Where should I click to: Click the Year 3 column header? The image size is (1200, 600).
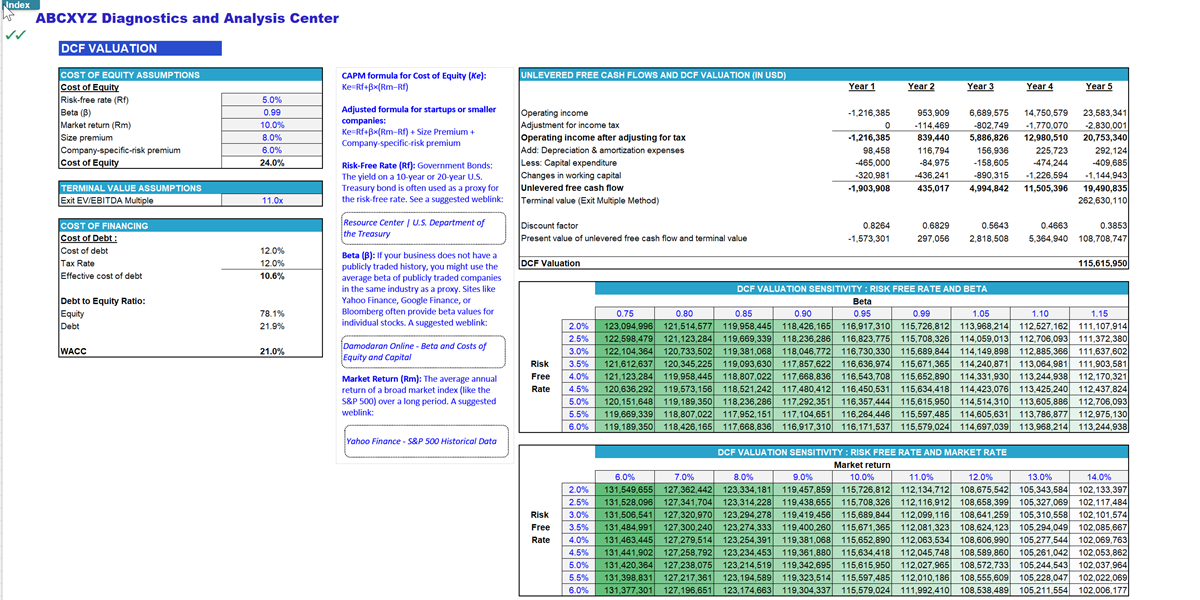980,87
